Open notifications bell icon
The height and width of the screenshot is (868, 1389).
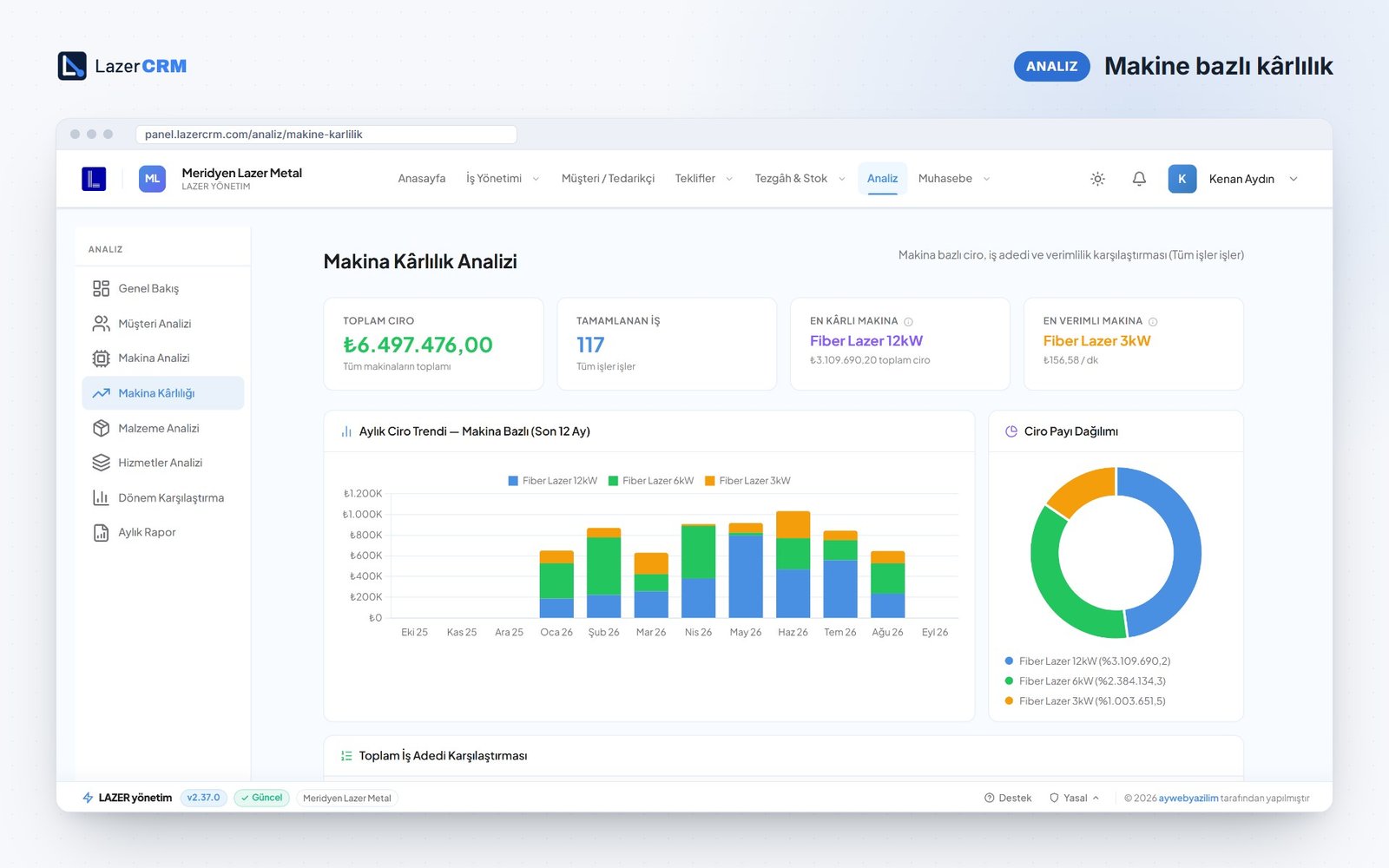pyautogui.click(x=1139, y=179)
